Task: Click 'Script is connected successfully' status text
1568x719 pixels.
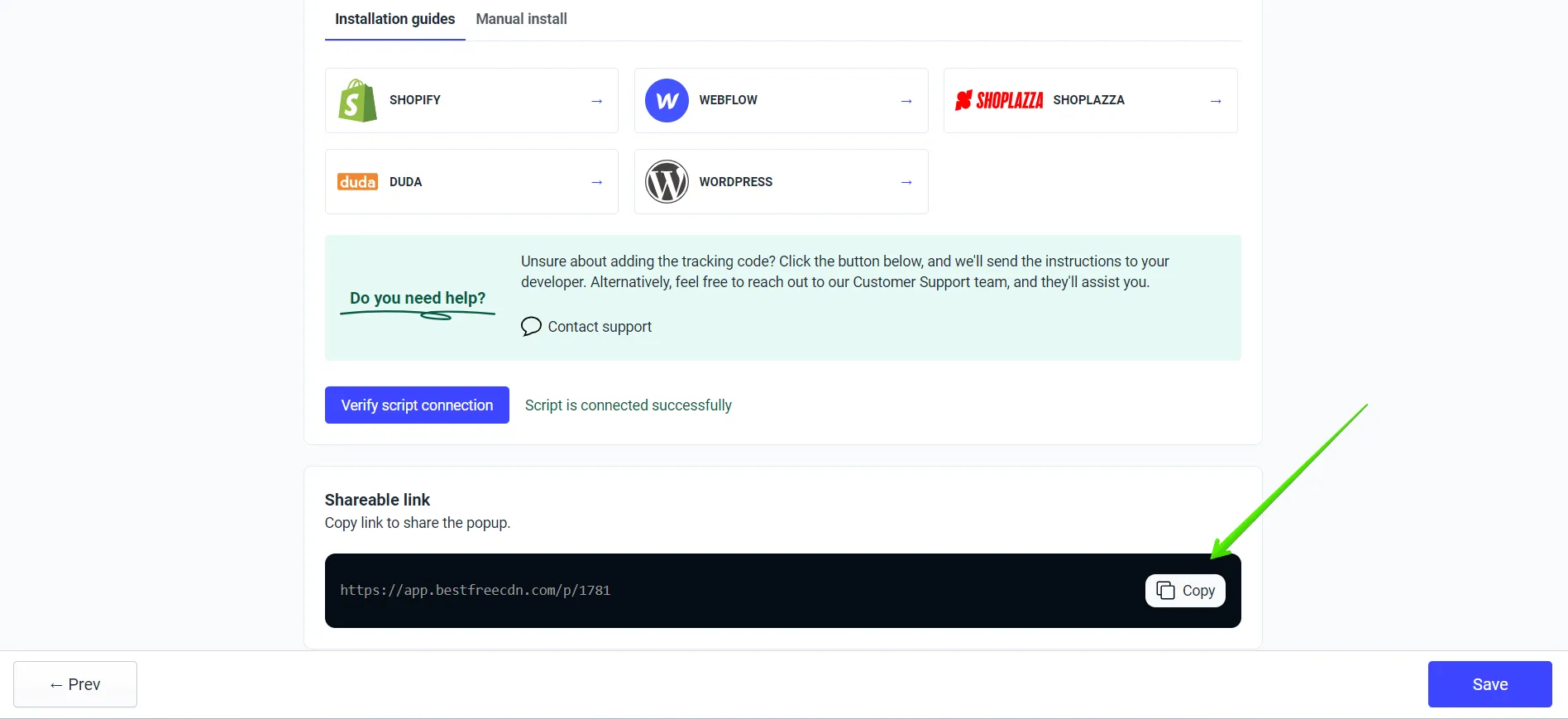Action: click(628, 405)
